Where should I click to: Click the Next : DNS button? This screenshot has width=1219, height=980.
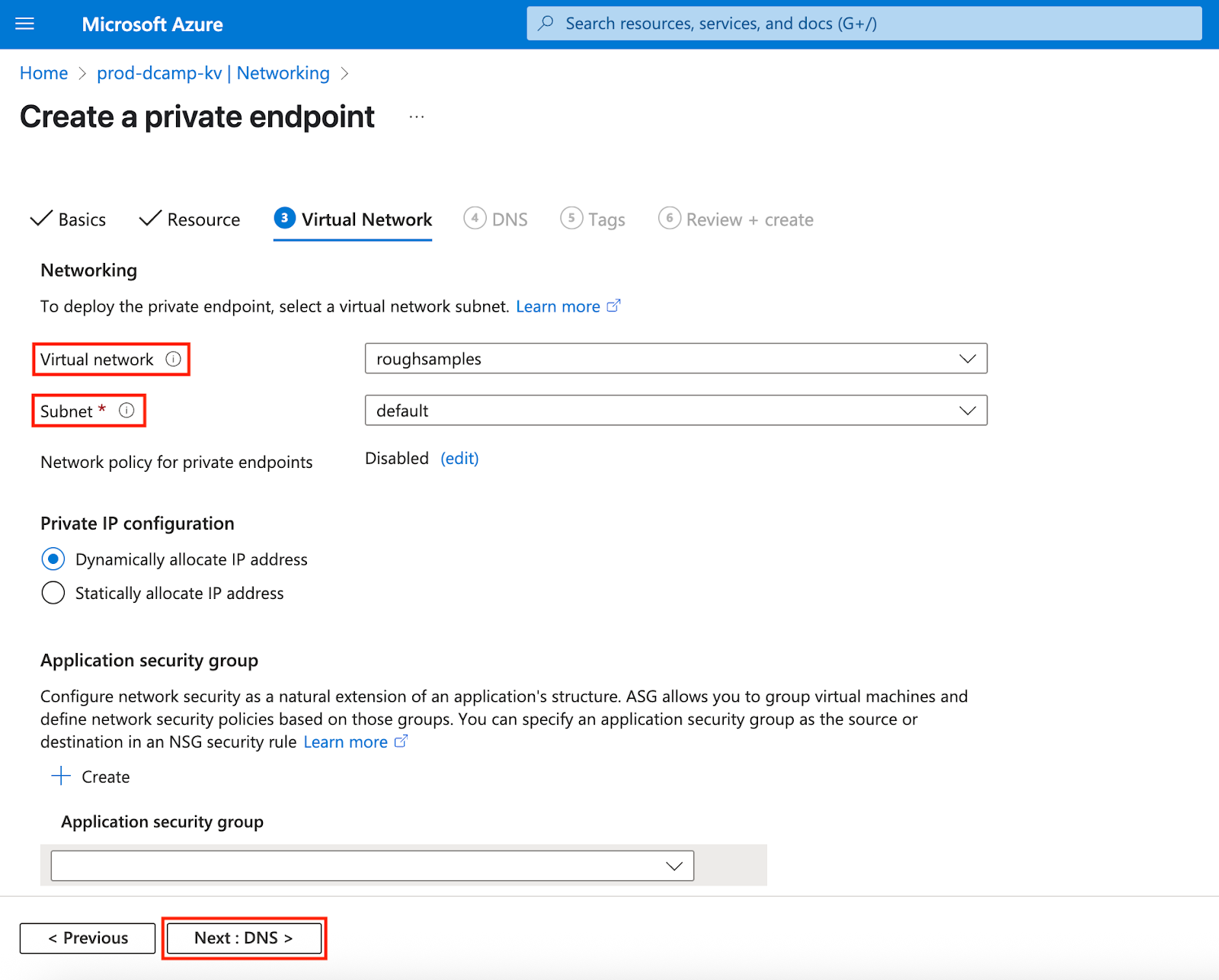point(243,938)
